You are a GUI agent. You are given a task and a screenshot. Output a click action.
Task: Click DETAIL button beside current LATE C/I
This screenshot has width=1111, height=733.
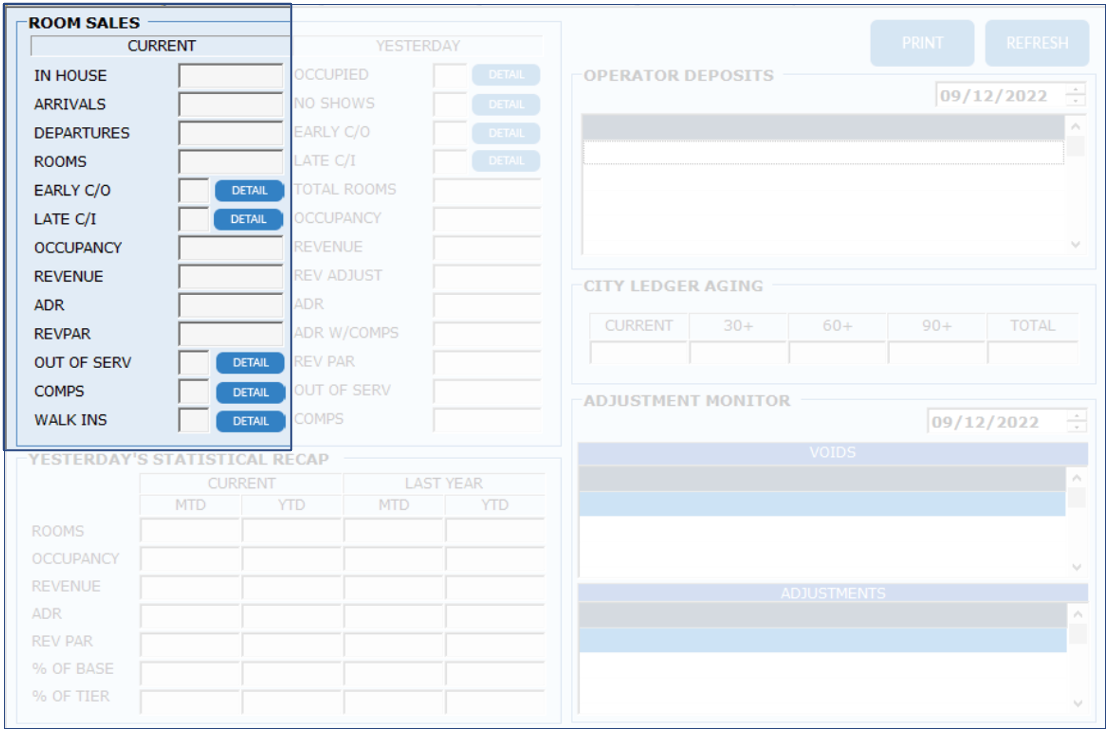click(249, 219)
